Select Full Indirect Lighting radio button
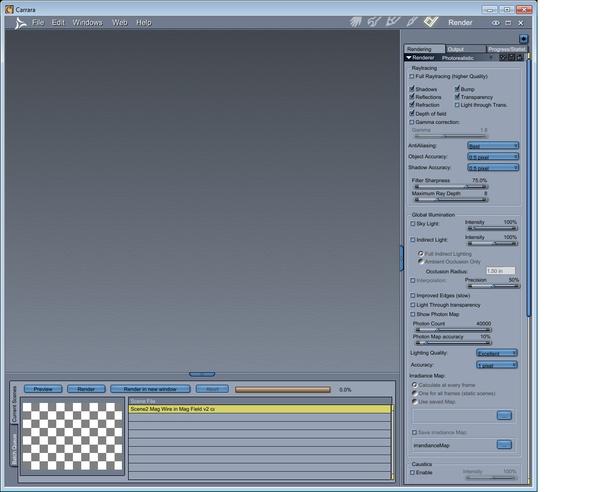 pyautogui.click(x=421, y=254)
